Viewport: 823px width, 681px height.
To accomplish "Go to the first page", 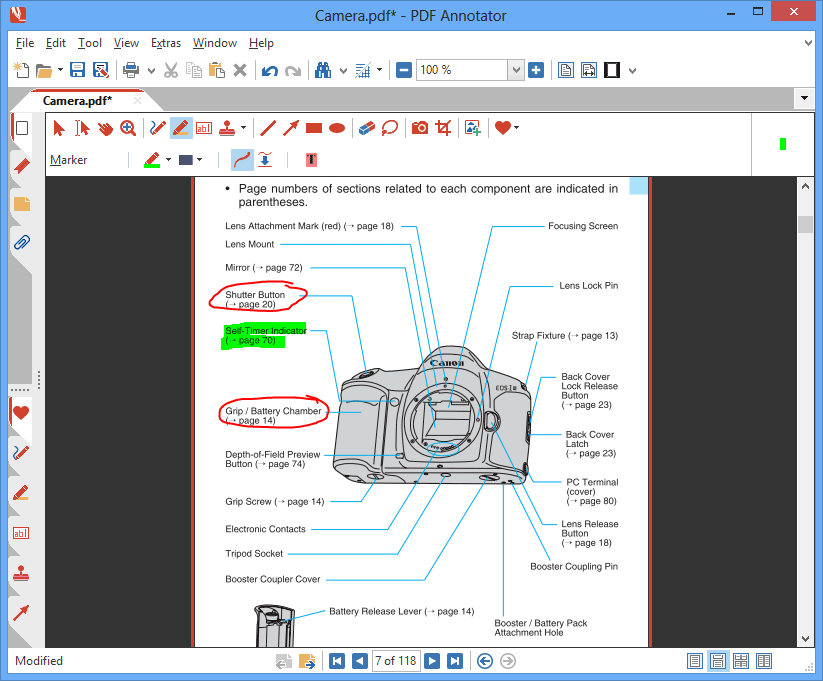I will [x=337, y=661].
